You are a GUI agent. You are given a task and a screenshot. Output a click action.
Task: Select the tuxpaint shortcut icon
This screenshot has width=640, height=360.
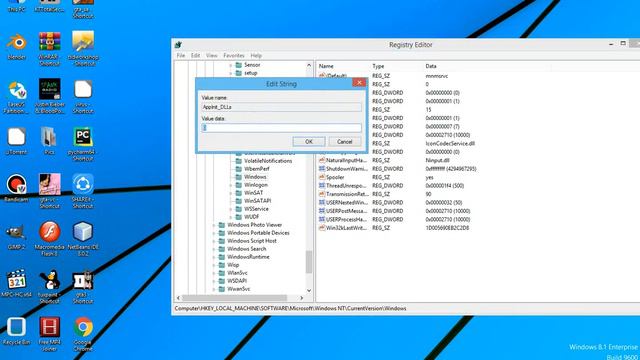tap(49, 279)
